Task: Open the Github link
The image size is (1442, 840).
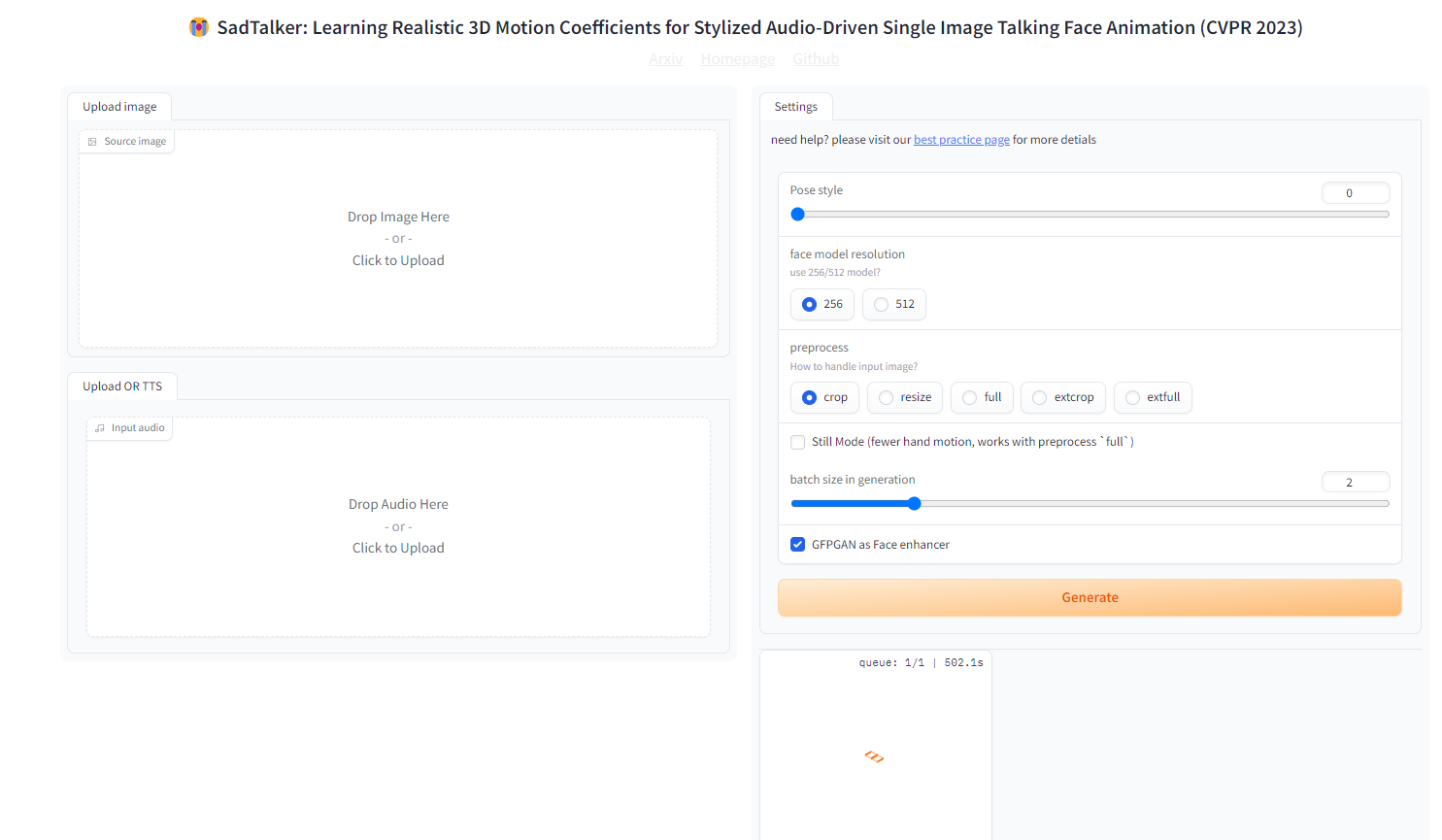Action: (816, 58)
